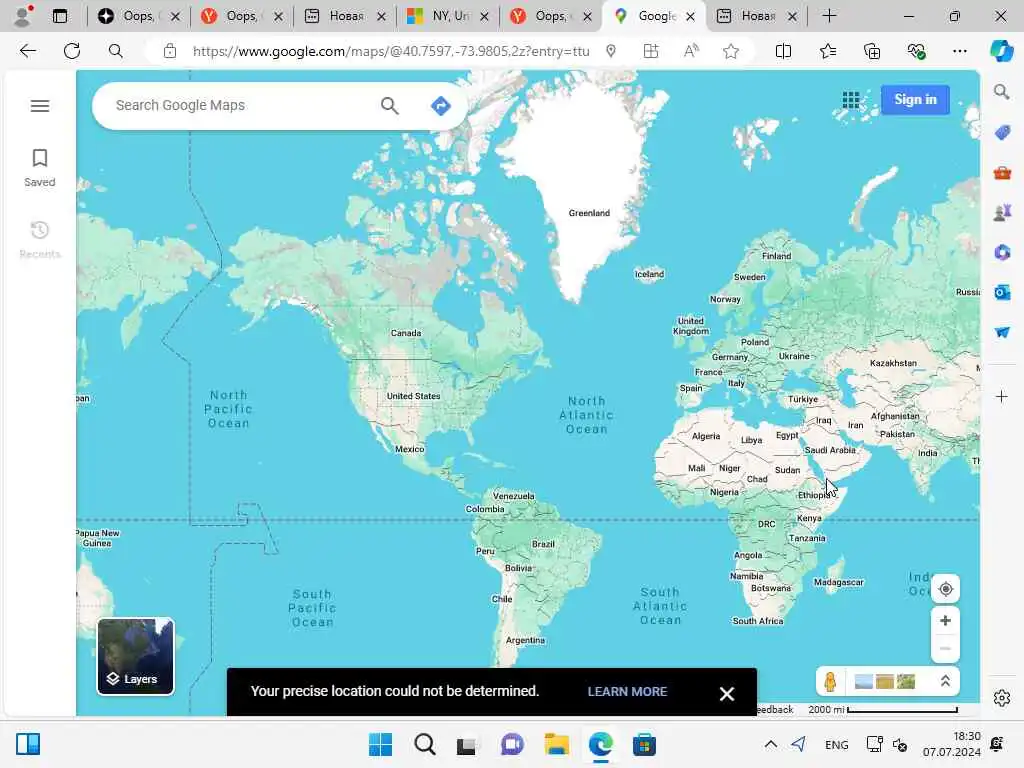
Task: View site information lock icon
Action: tap(170, 51)
